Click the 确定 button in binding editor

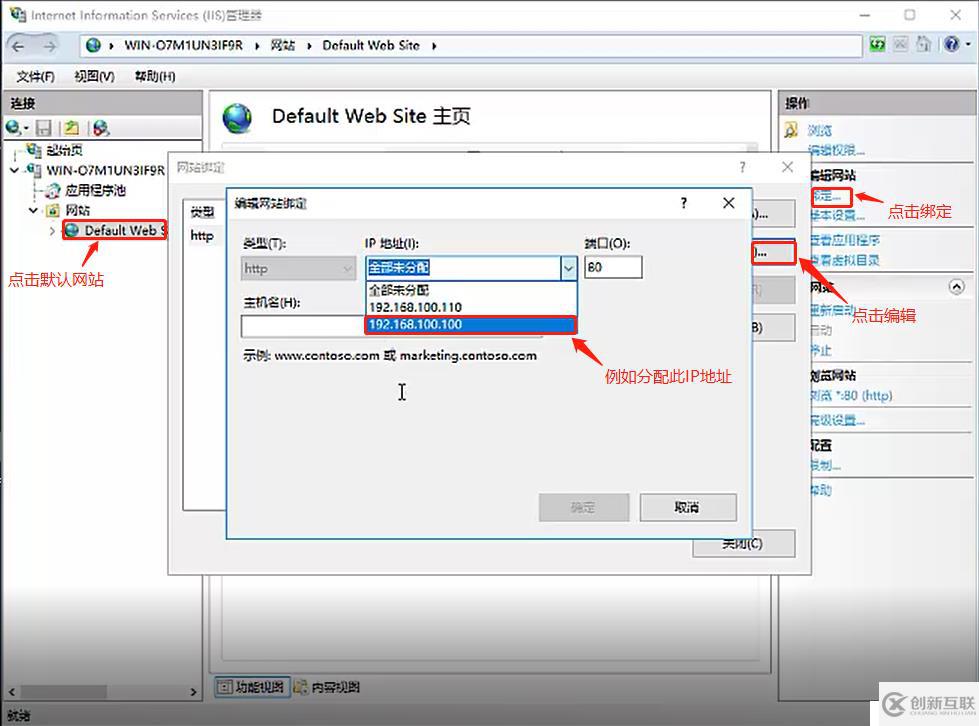click(x=584, y=508)
